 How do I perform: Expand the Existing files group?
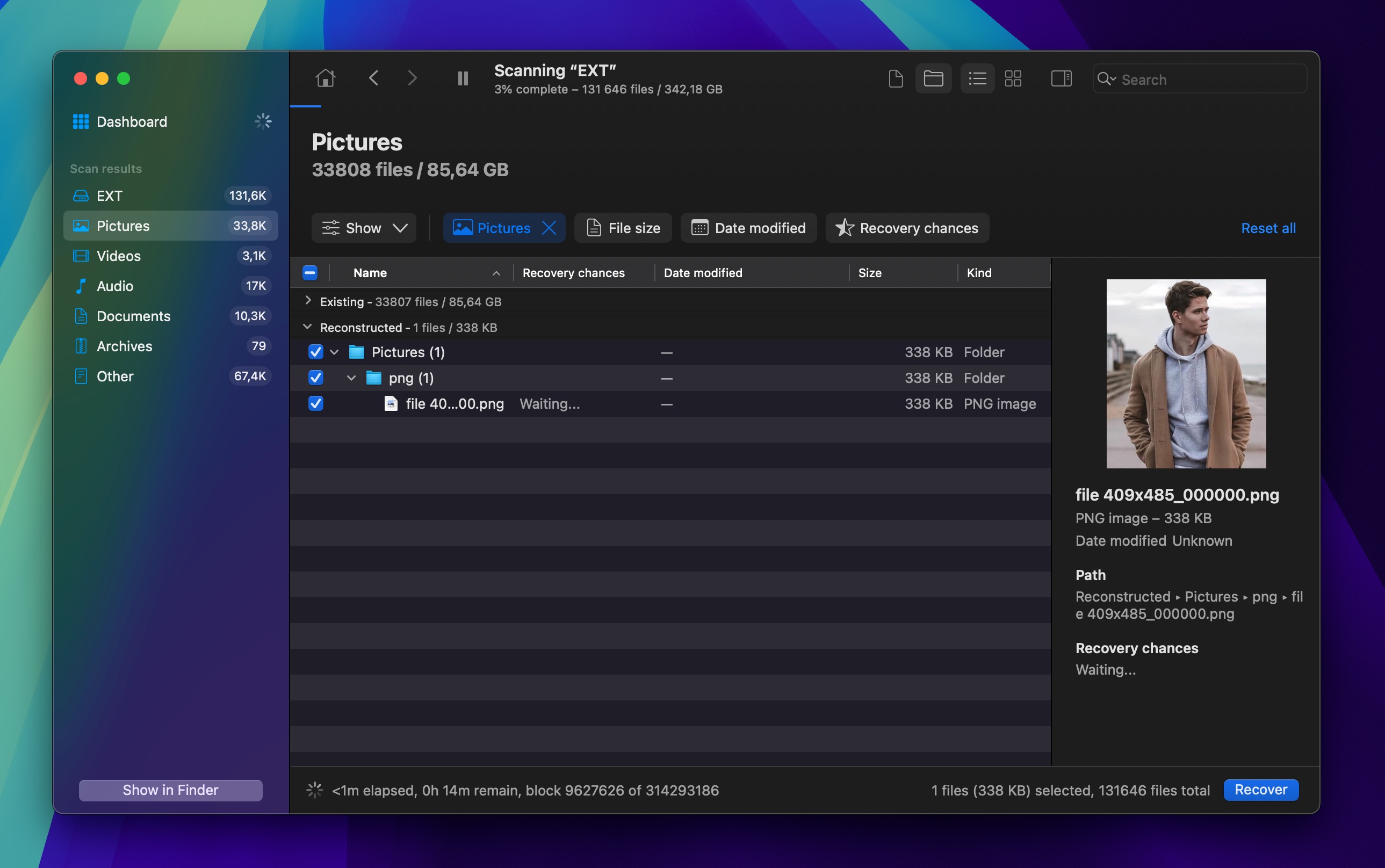pos(308,301)
